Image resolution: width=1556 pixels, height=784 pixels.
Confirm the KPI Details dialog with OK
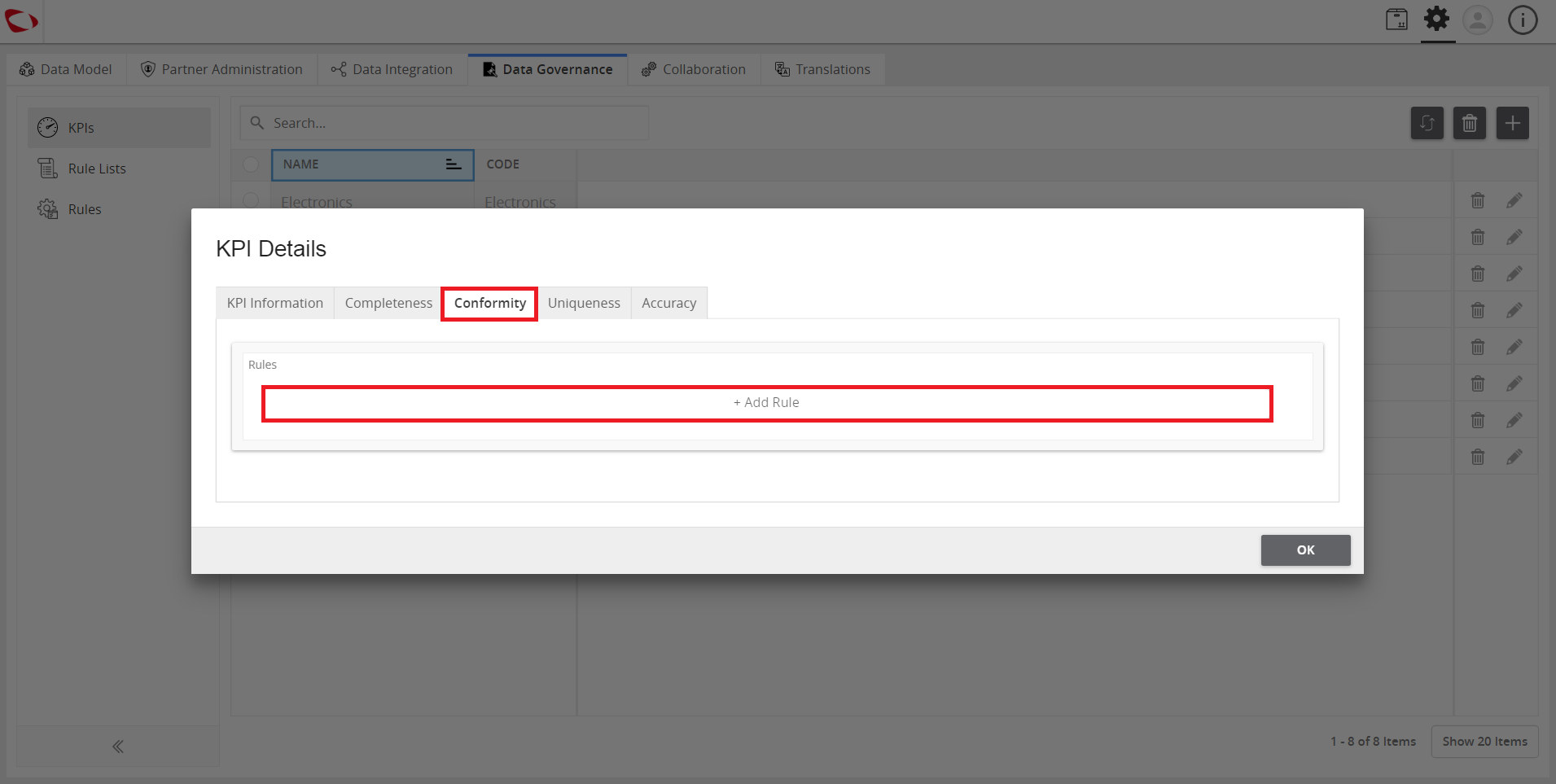click(x=1305, y=550)
